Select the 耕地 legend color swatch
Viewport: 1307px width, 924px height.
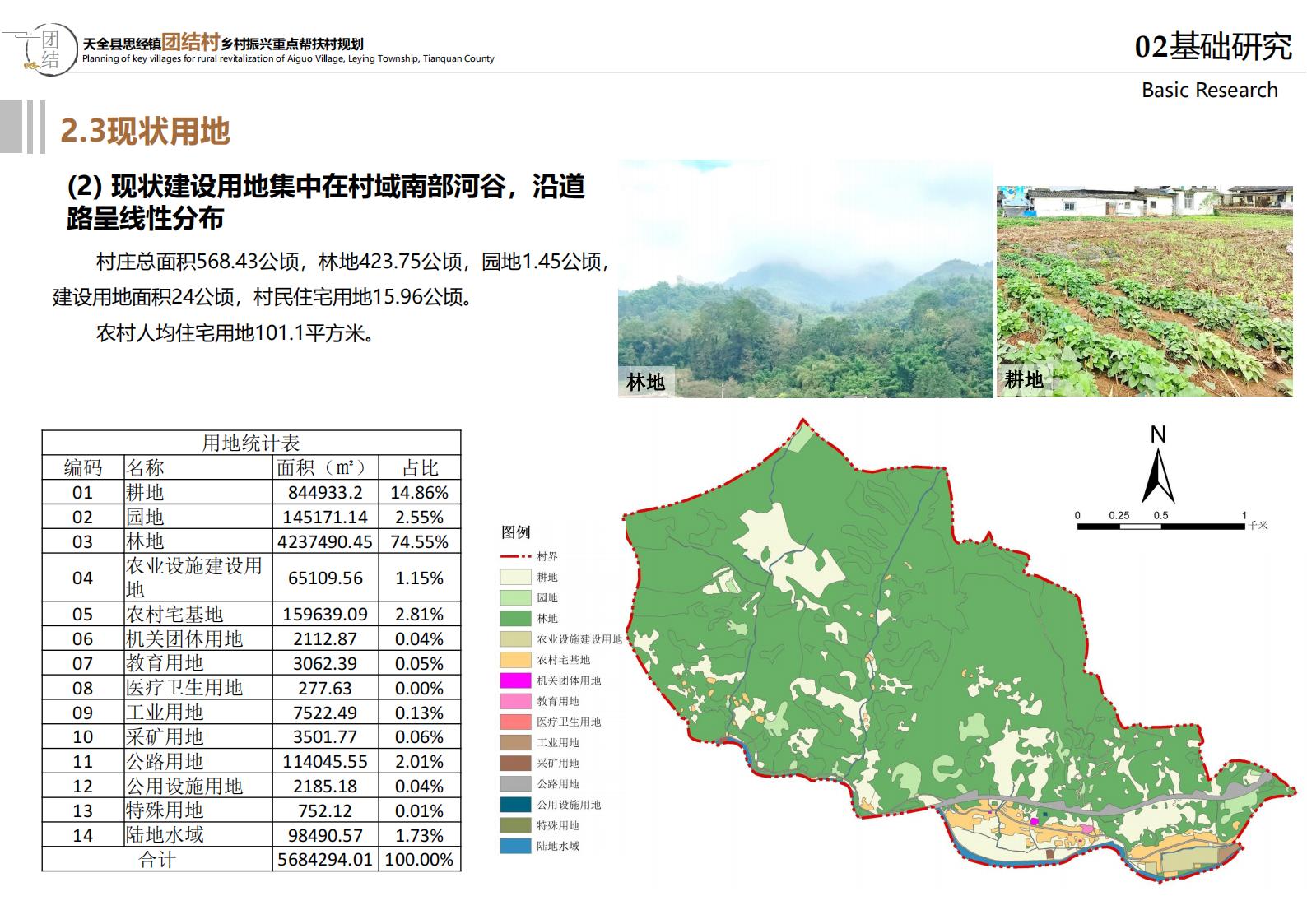[x=515, y=578]
